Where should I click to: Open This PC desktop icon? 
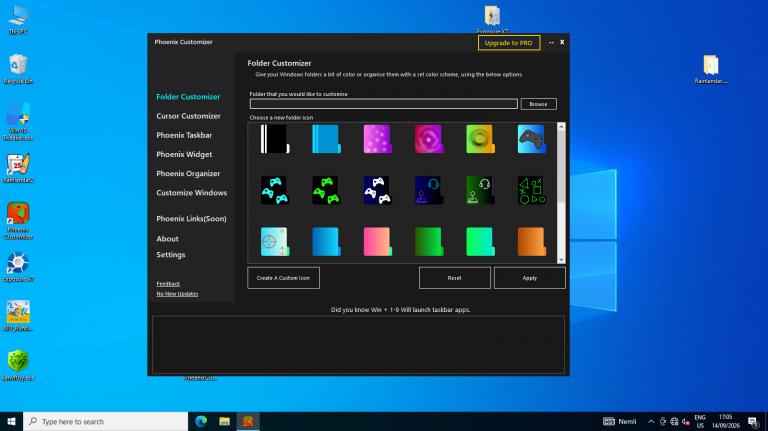tap(18, 20)
